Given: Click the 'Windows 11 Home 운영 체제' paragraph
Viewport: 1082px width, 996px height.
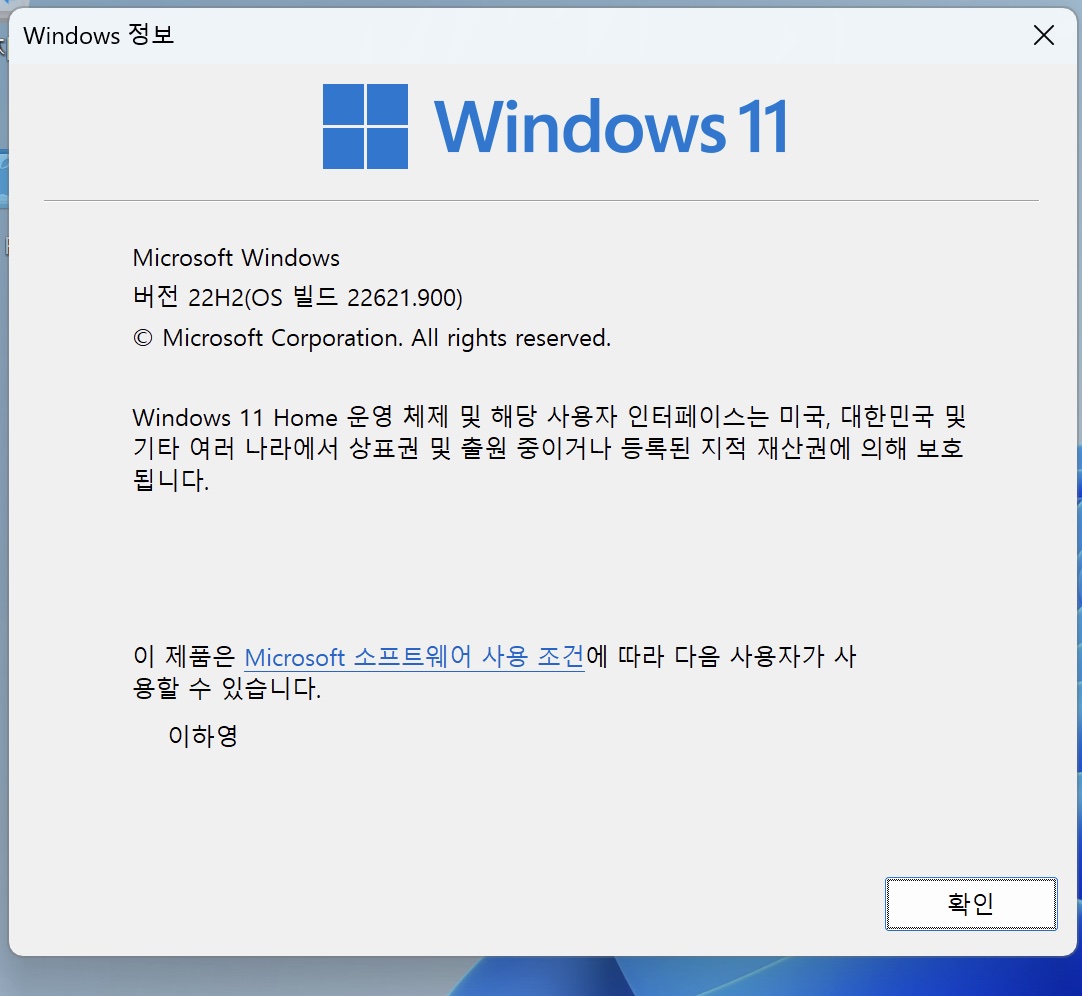Looking at the screenshot, I should coord(549,448).
